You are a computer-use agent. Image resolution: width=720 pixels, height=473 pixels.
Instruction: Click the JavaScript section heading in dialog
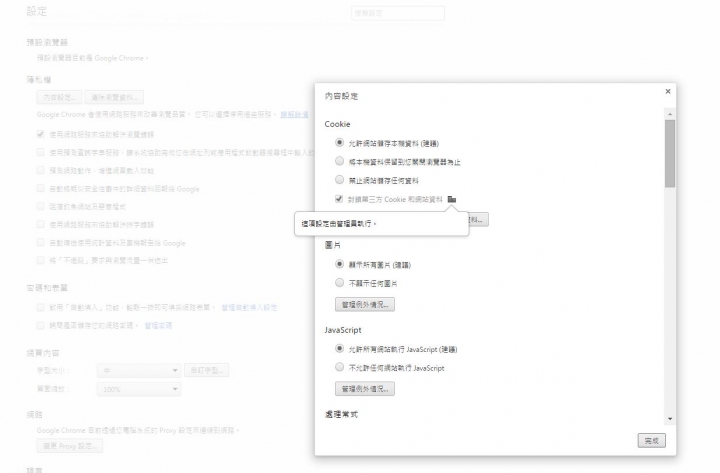point(343,330)
